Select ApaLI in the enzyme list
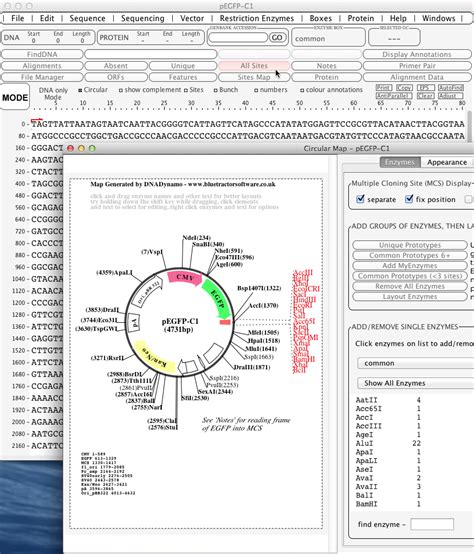Viewport: 474px width, 554px height. tap(388, 460)
